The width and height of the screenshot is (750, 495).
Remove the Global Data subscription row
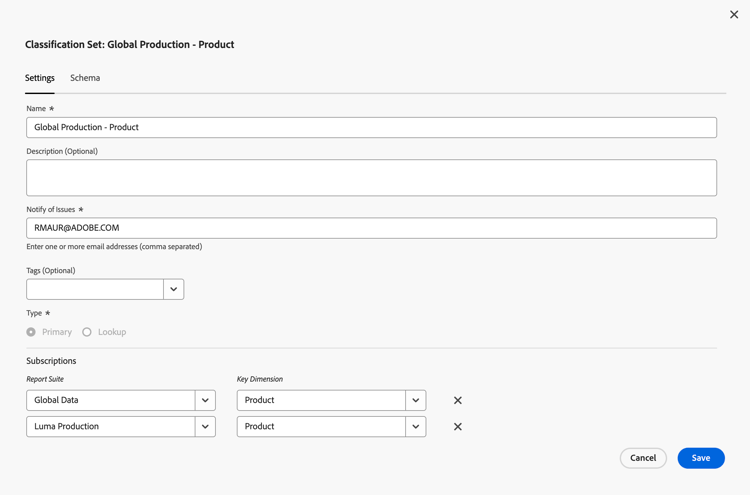point(458,400)
